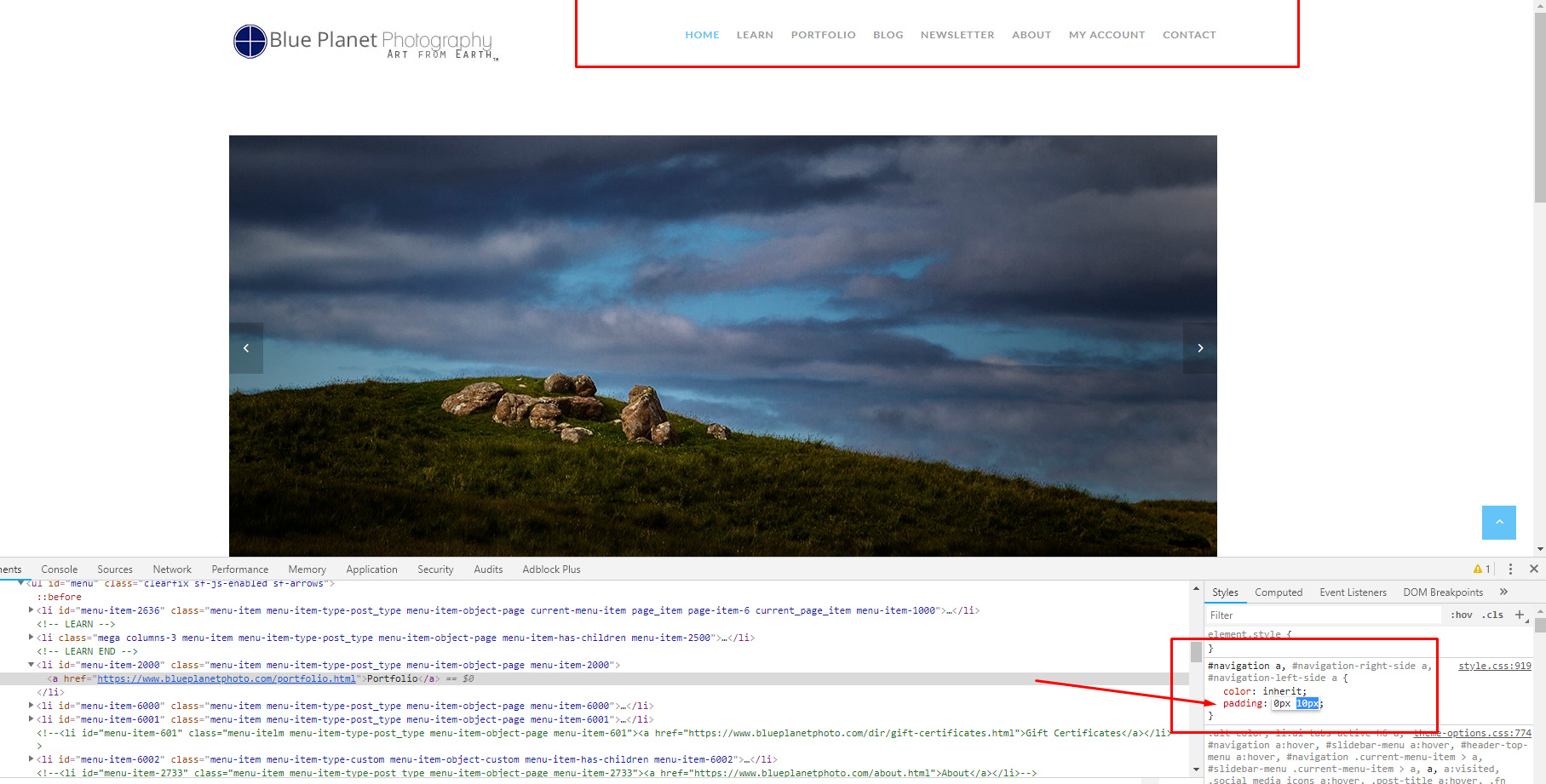The width and height of the screenshot is (1546, 784).
Task: Click the back-to-top blue arrow button
Action: [x=1499, y=523]
